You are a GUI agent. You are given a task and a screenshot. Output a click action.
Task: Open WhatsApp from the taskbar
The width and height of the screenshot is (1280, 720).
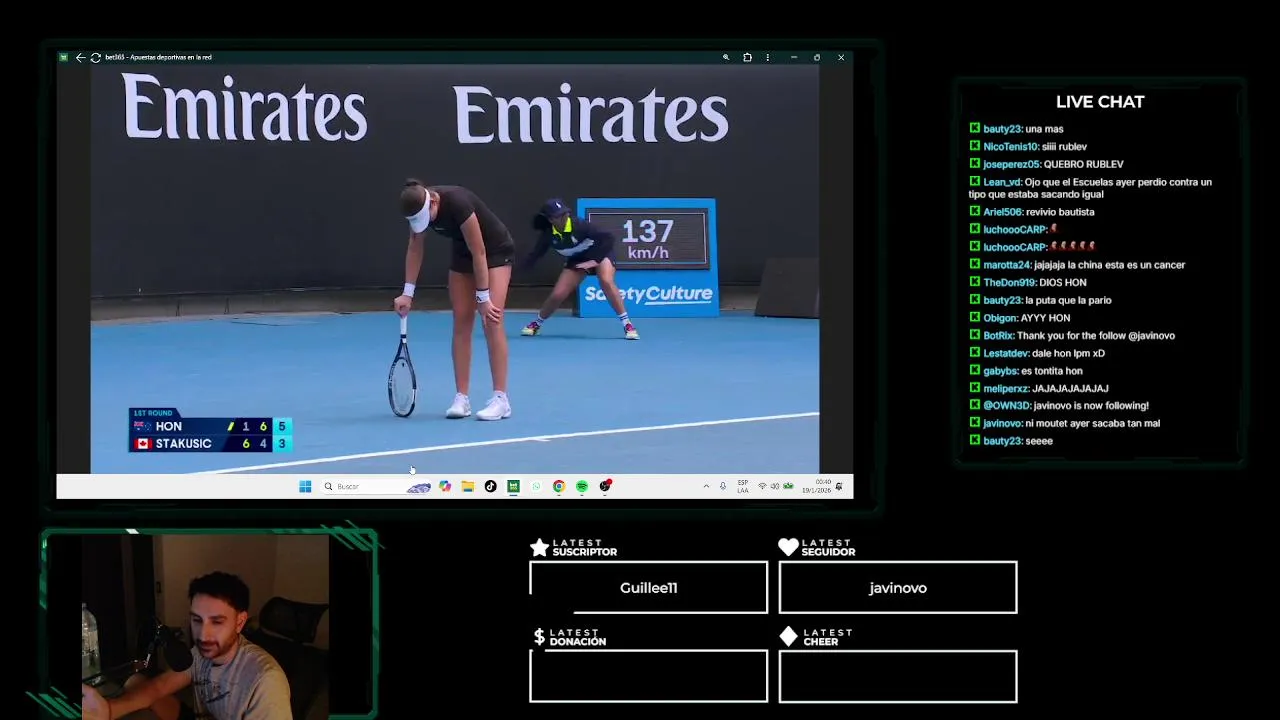point(536,486)
